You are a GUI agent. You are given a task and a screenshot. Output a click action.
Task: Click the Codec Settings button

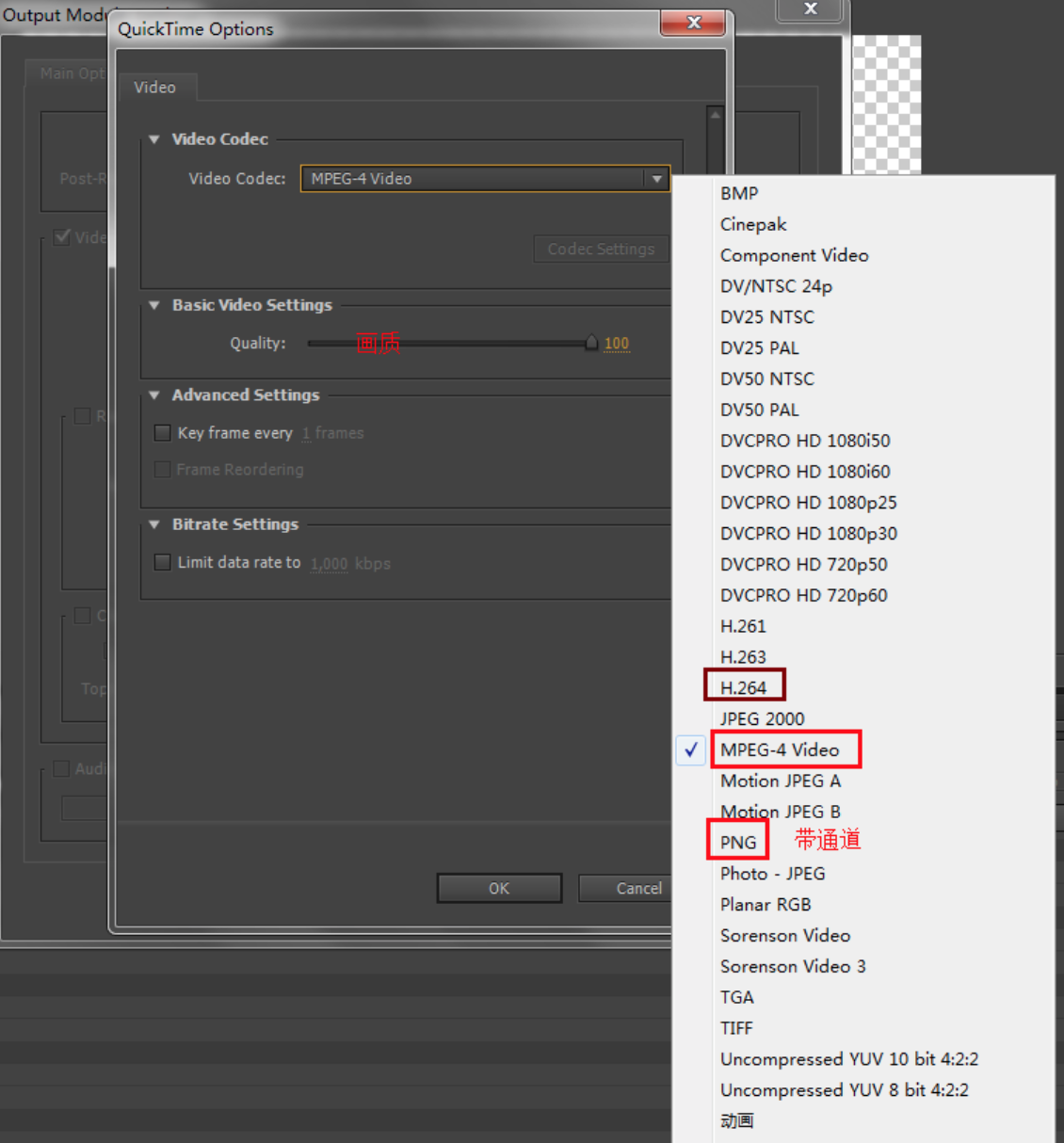(601, 249)
